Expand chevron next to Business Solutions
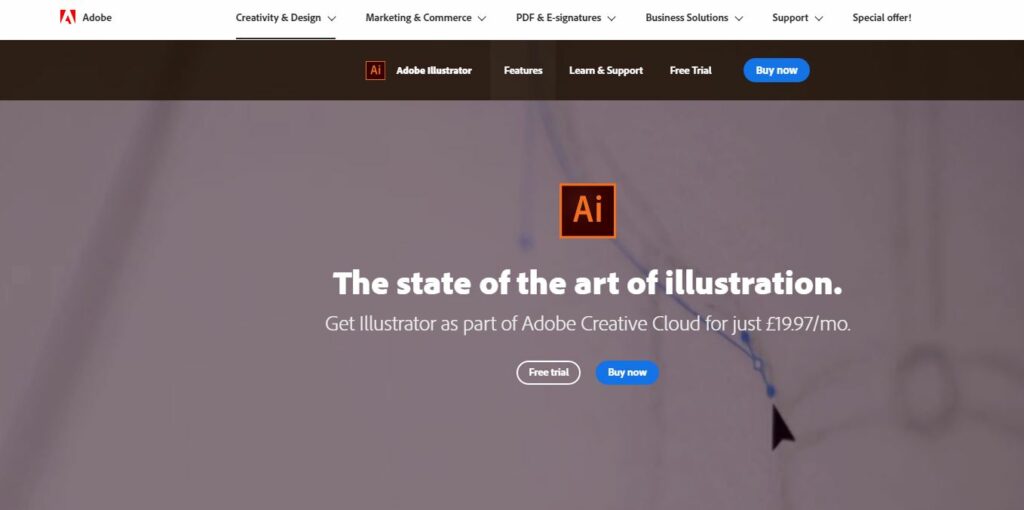The width and height of the screenshot is (1024, 510). pos(739,19)
